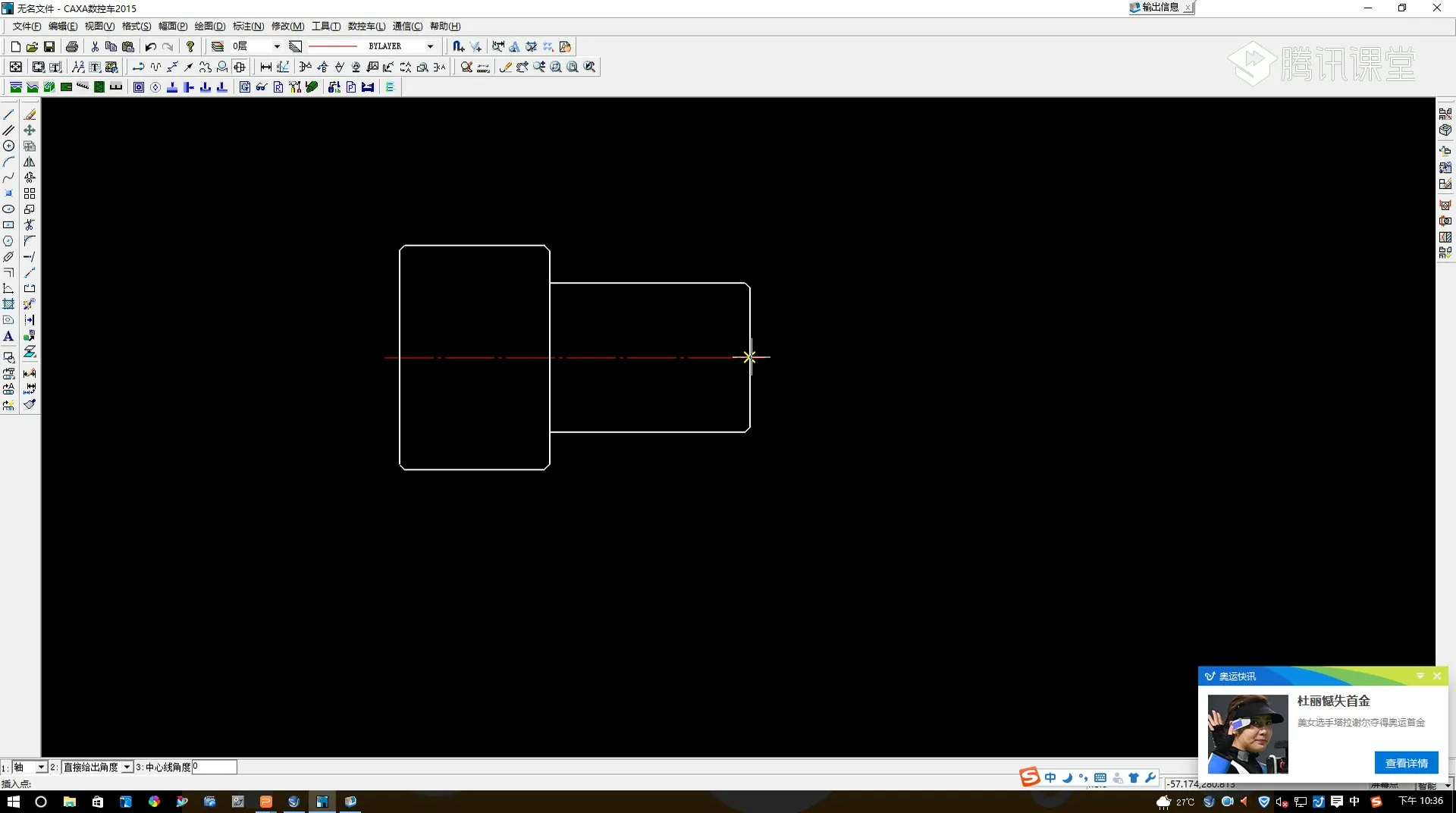Click the Save floppy disk icon
The image size is (1456, 813).
tap(49, 46)
